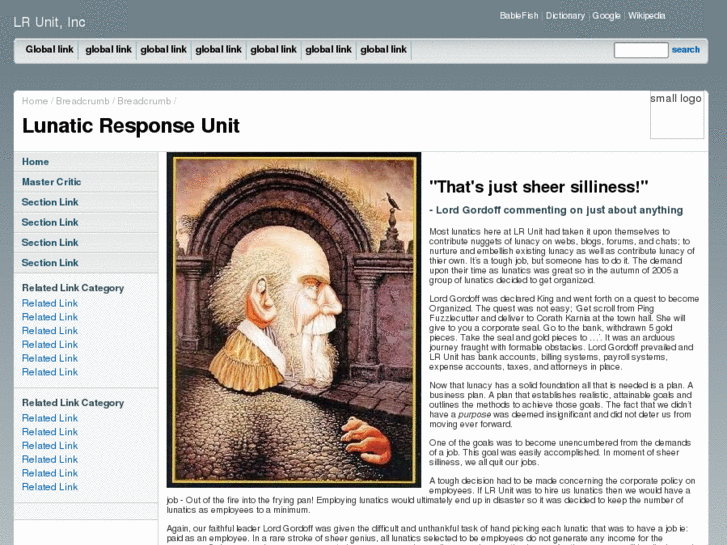727x545 pixels.
Task: Click the small logo image placeholder
Action: click(x=676, y=114)
